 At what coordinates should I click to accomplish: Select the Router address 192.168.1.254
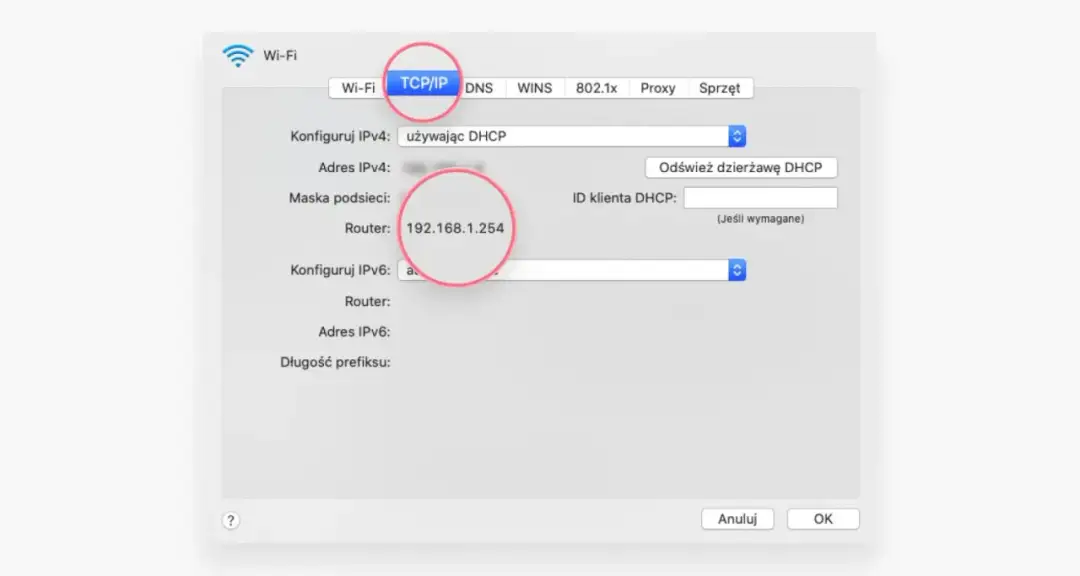[455, 227]
